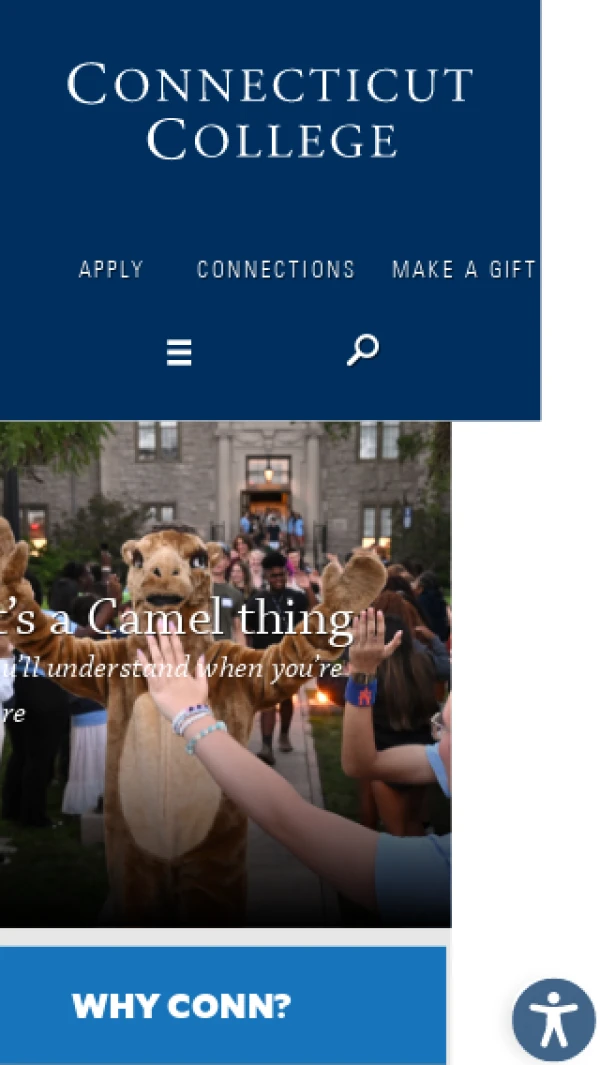This screenshot has width=600, height=1065.
Task: Click the Connecticut College logo
Action: pyautogui.click(x=270, y=111)
